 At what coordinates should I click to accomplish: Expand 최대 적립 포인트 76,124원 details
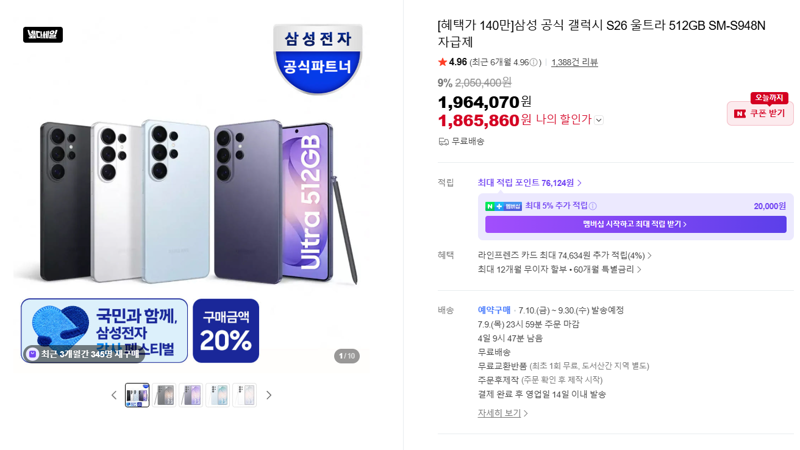pyautogui.click(x=529, y=183)
